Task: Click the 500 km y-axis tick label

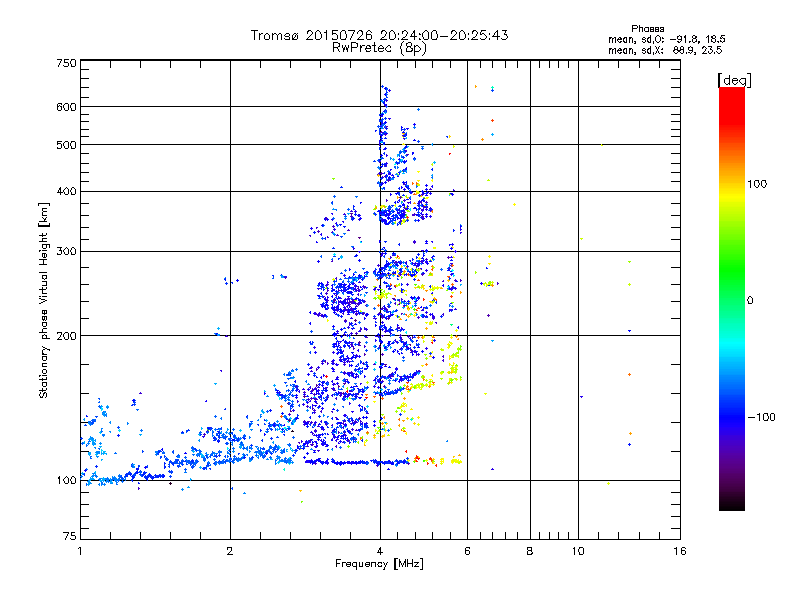Action: pyautogui.click(x=66, y=145)
